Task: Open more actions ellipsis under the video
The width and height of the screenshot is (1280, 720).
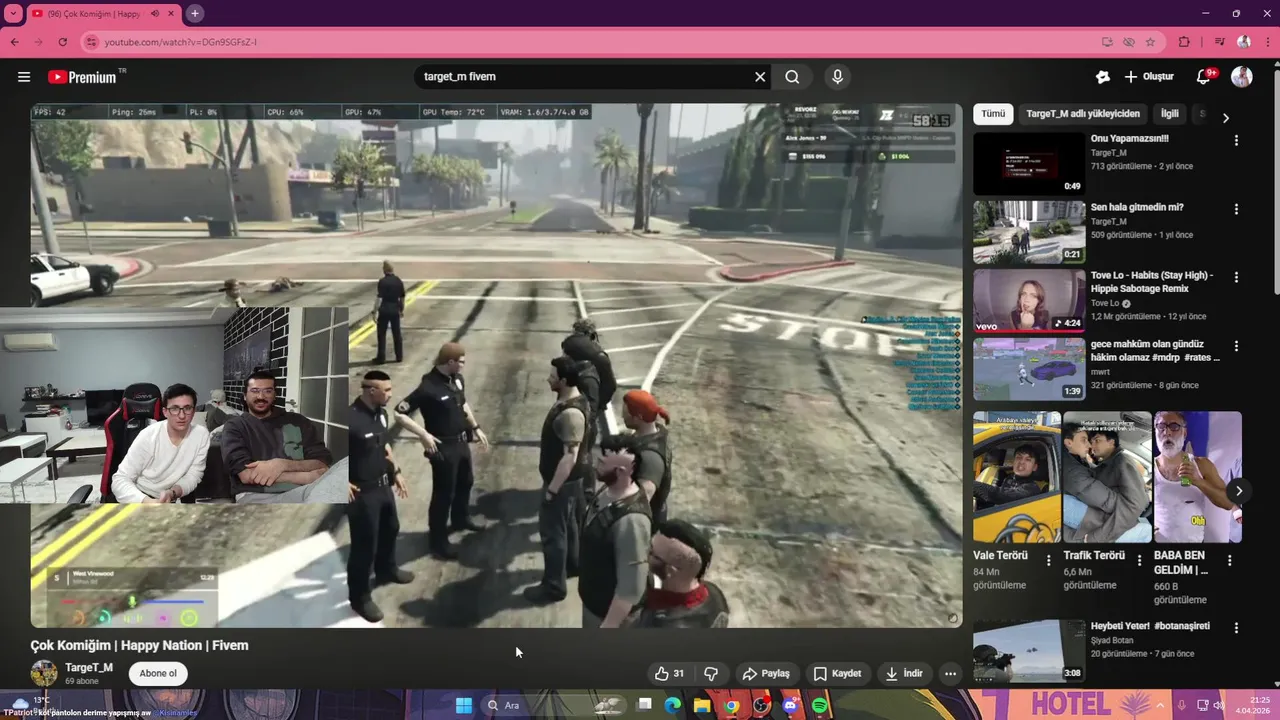Action: (x=950, y=673)
